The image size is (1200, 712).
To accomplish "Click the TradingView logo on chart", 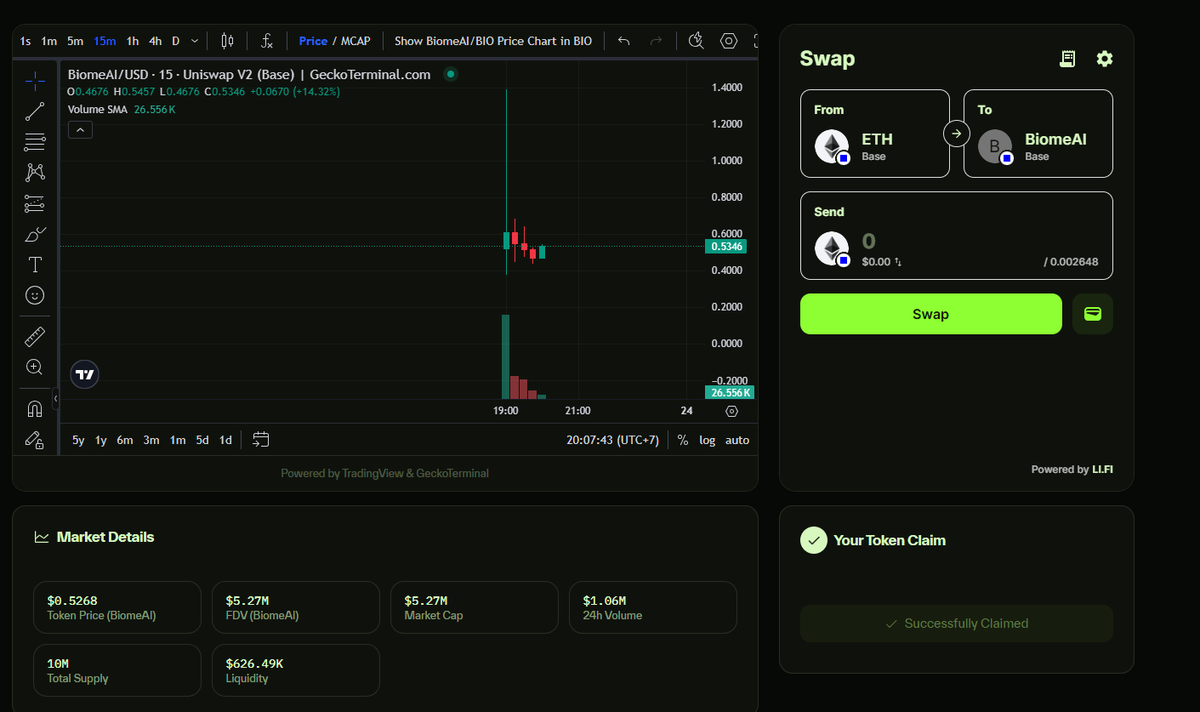I will click(x=85, y=375).
